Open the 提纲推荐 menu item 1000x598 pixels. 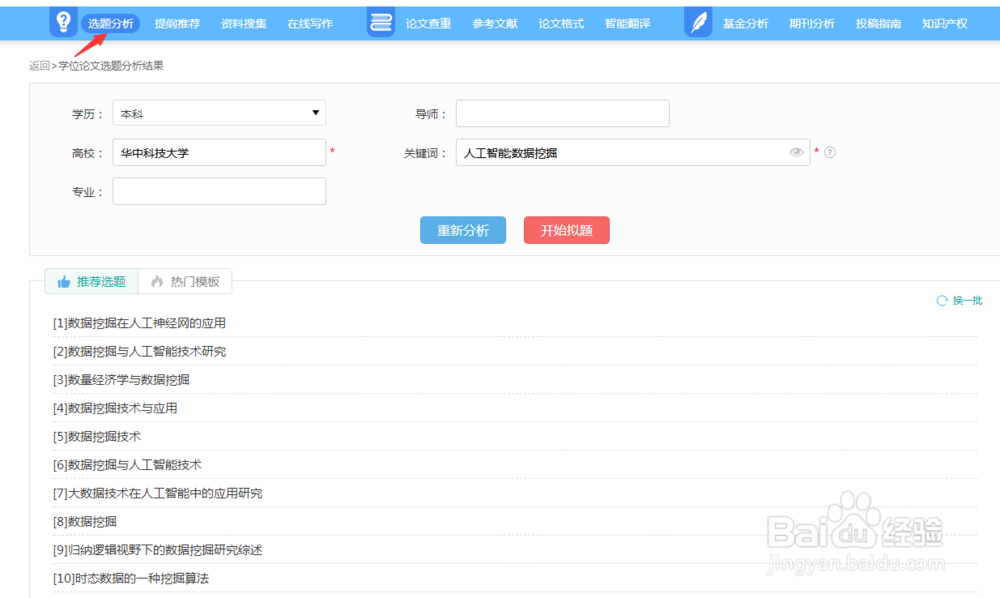[x=177, y=24]
